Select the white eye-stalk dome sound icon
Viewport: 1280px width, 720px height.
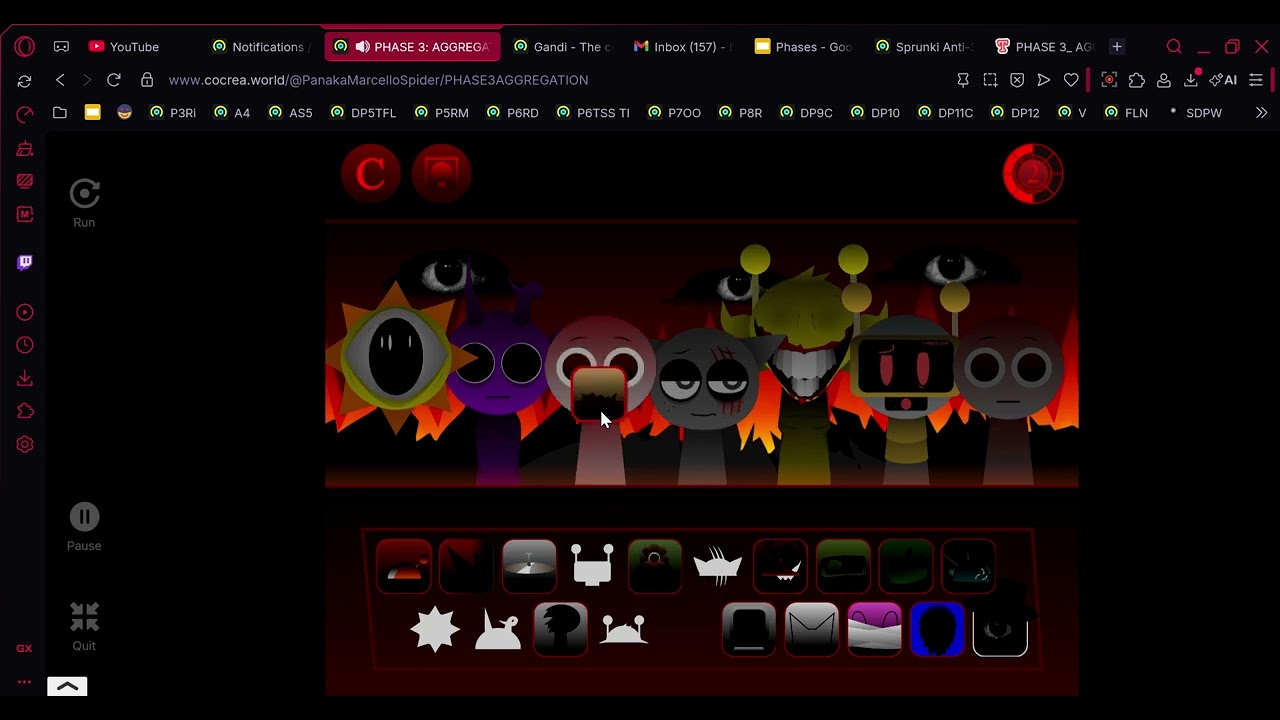click(624, 630)
